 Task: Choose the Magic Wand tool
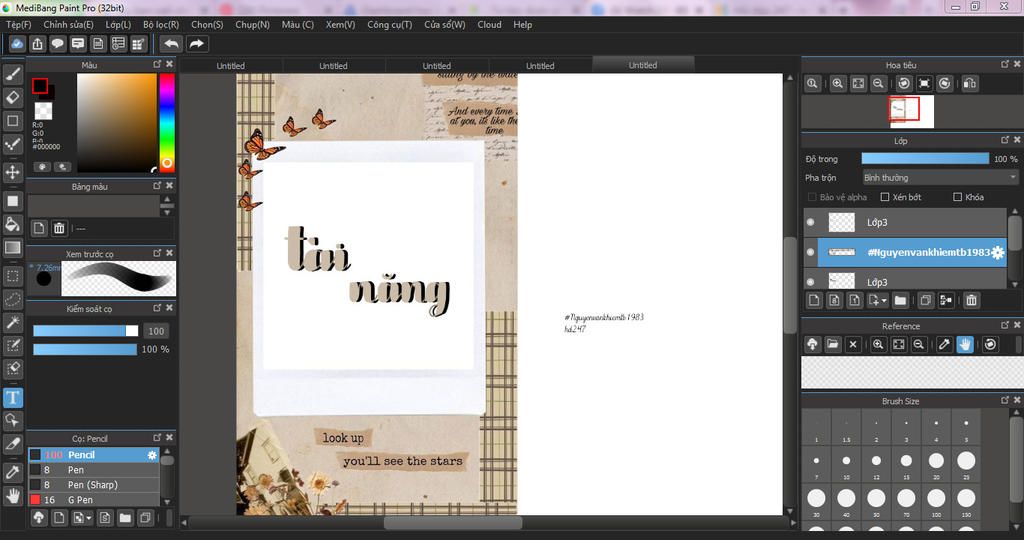12,322
